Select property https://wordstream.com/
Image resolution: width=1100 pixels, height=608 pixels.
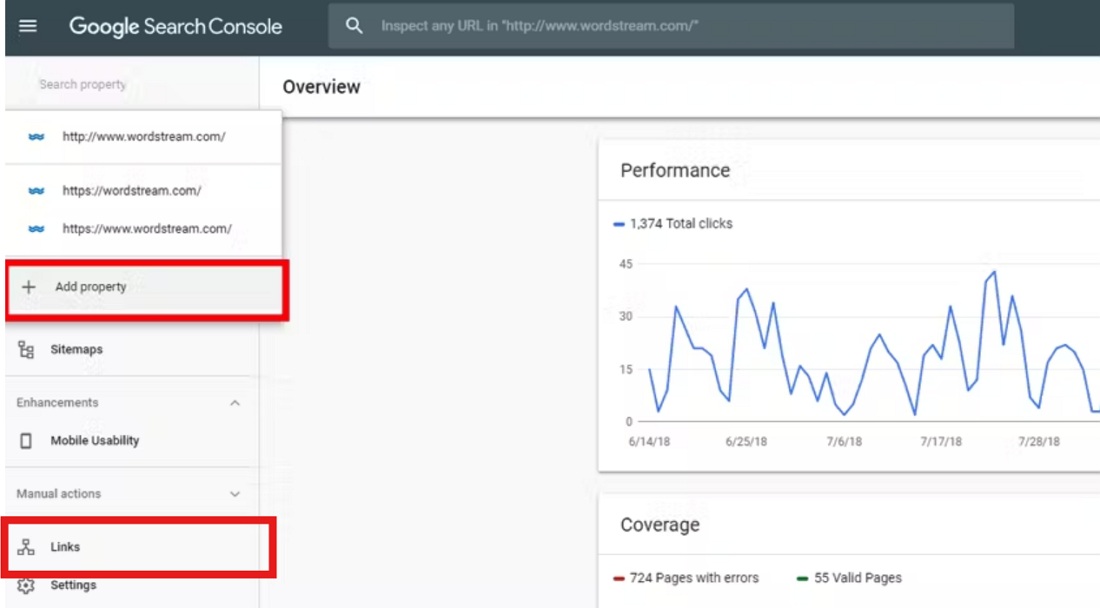[x=144, y=191]
